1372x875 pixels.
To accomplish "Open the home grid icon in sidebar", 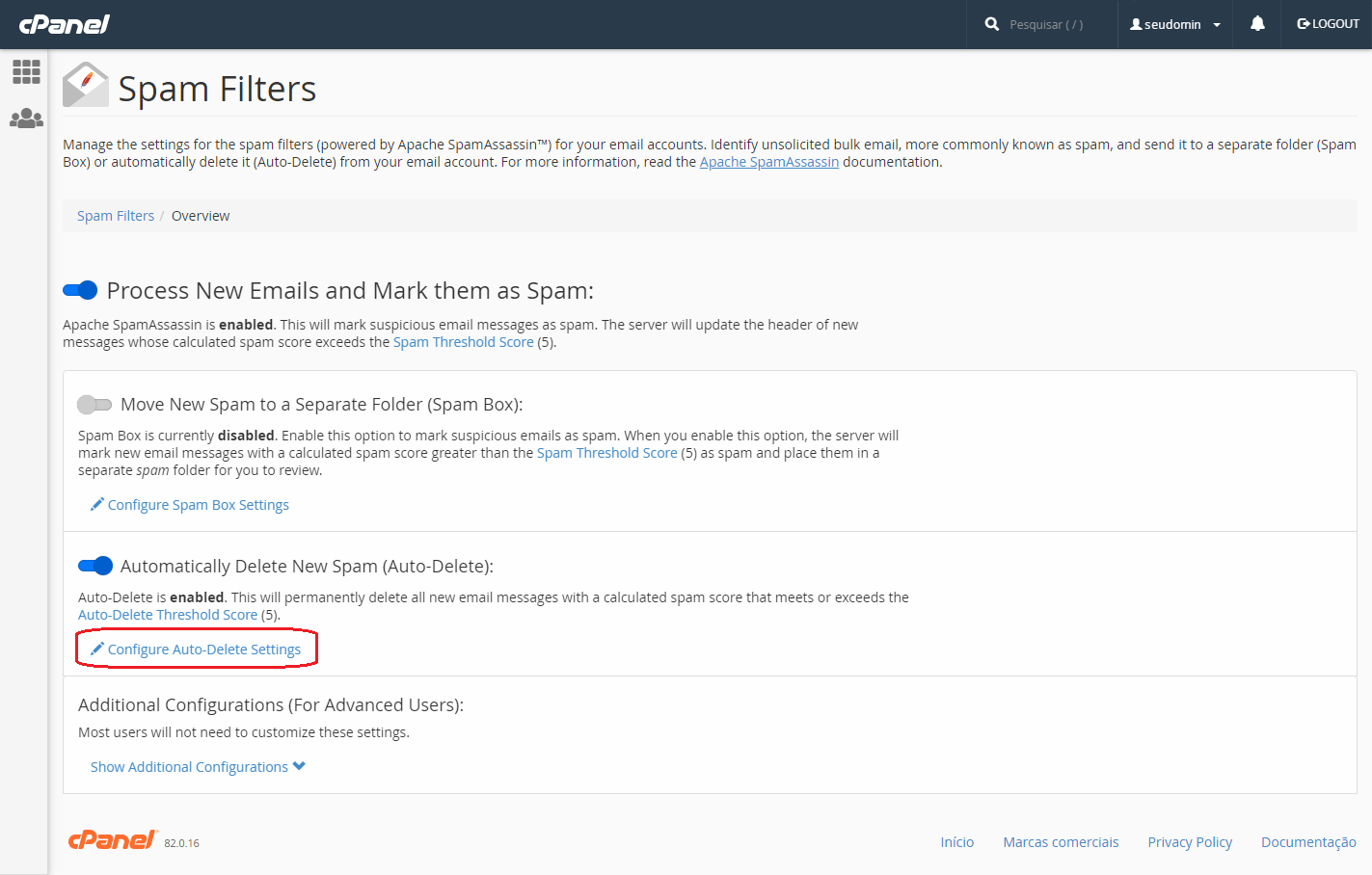I will pos(26,71).
